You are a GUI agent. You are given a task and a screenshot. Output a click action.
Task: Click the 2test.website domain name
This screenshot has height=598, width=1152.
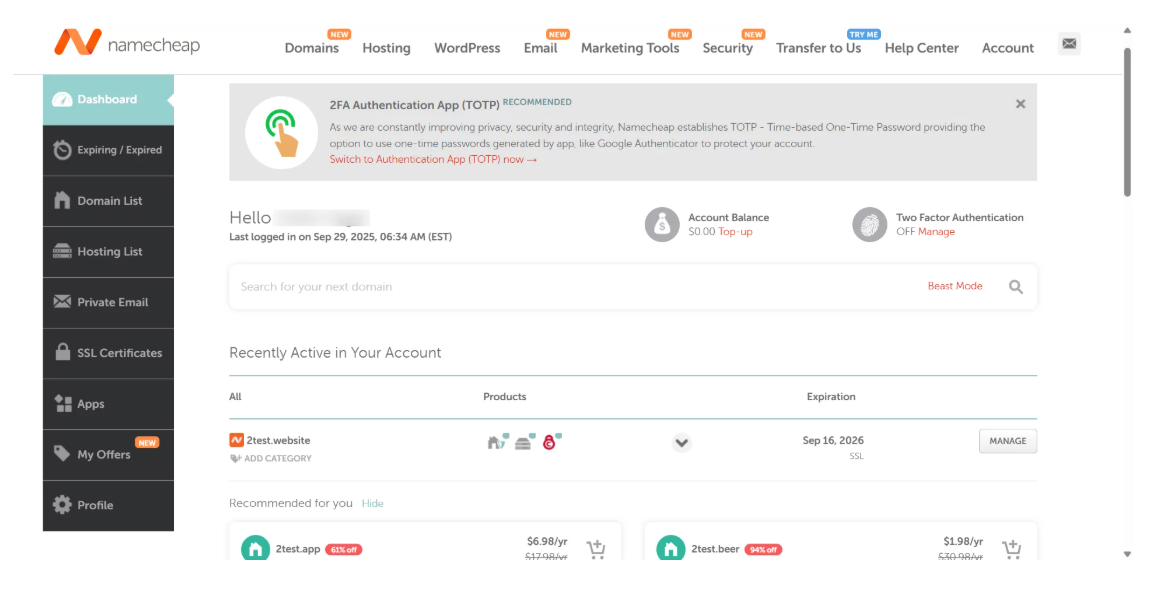click(x=278, y=440)
